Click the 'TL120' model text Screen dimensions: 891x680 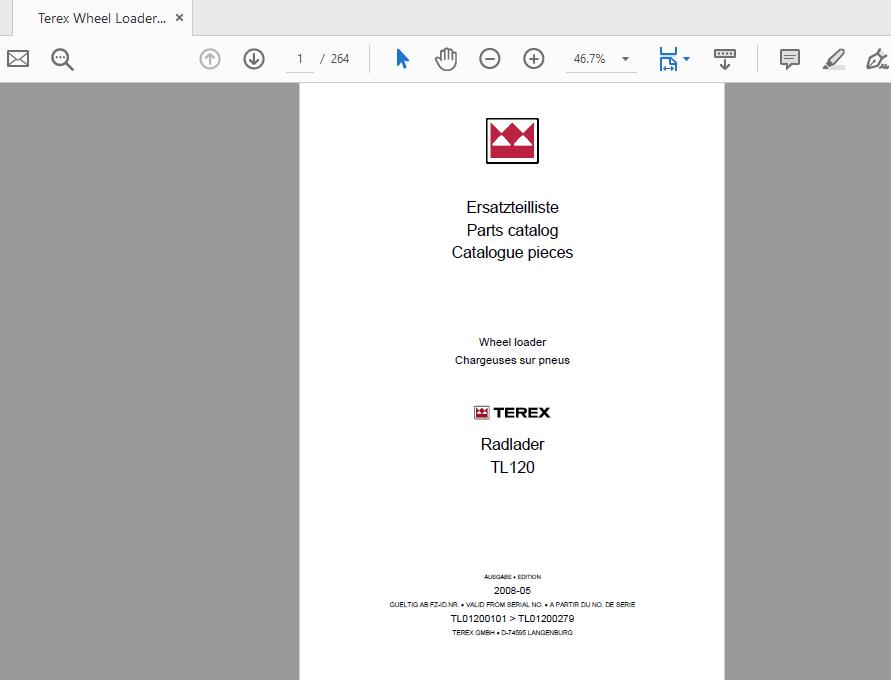click(x=512, y=467)
